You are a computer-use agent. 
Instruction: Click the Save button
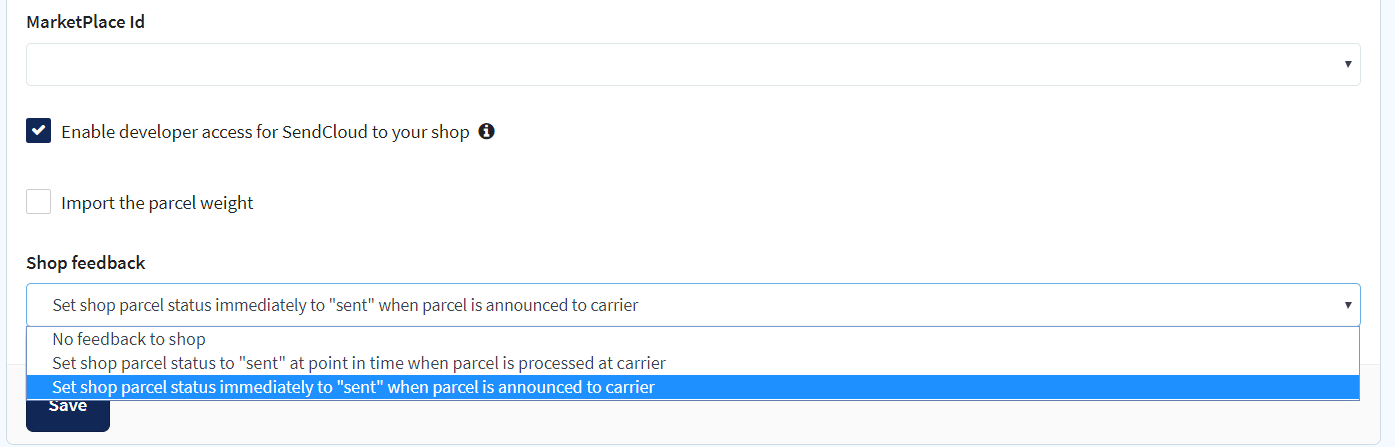pos(68,410)
